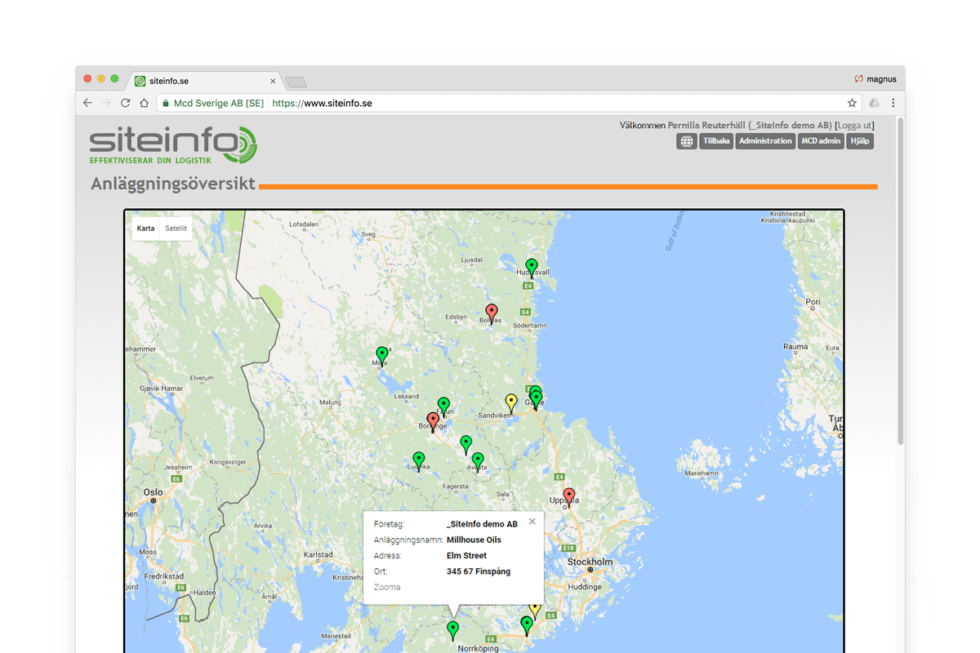This screenshot has height=653, width=980.
Task: Switch map to Satellit view
Action: (176, 229)
